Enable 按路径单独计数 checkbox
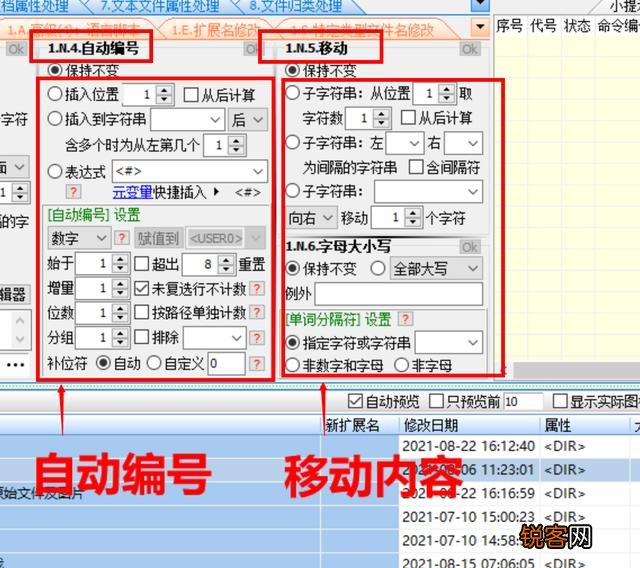The width and height of the screenshot is (640, 568). pyautogui.click(x=141, y=313)
